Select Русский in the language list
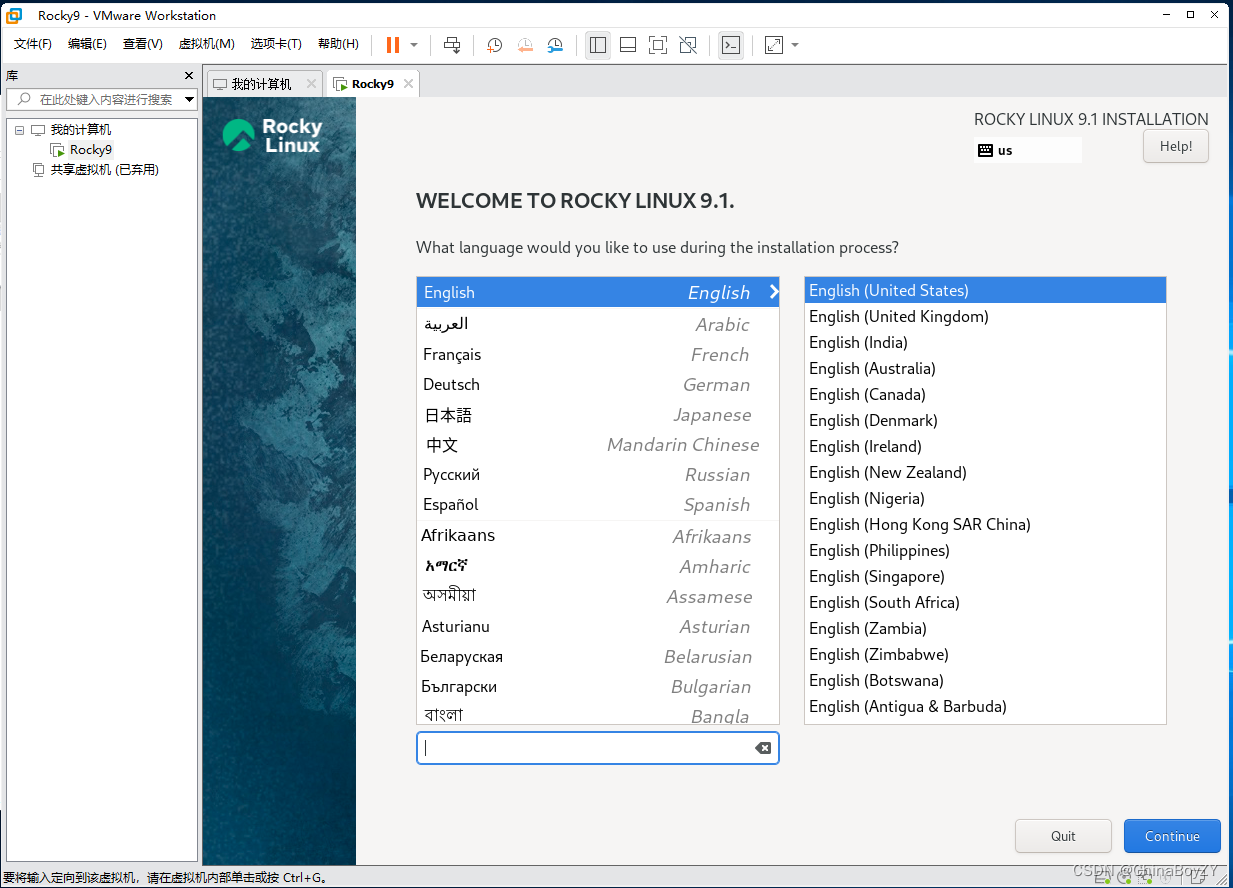 tap(598, 474)
